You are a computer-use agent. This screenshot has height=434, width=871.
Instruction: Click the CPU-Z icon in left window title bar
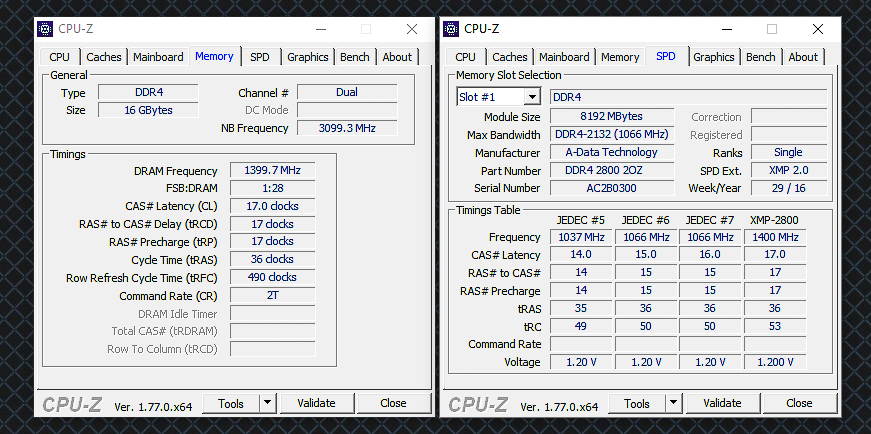[x=45, y=29]
